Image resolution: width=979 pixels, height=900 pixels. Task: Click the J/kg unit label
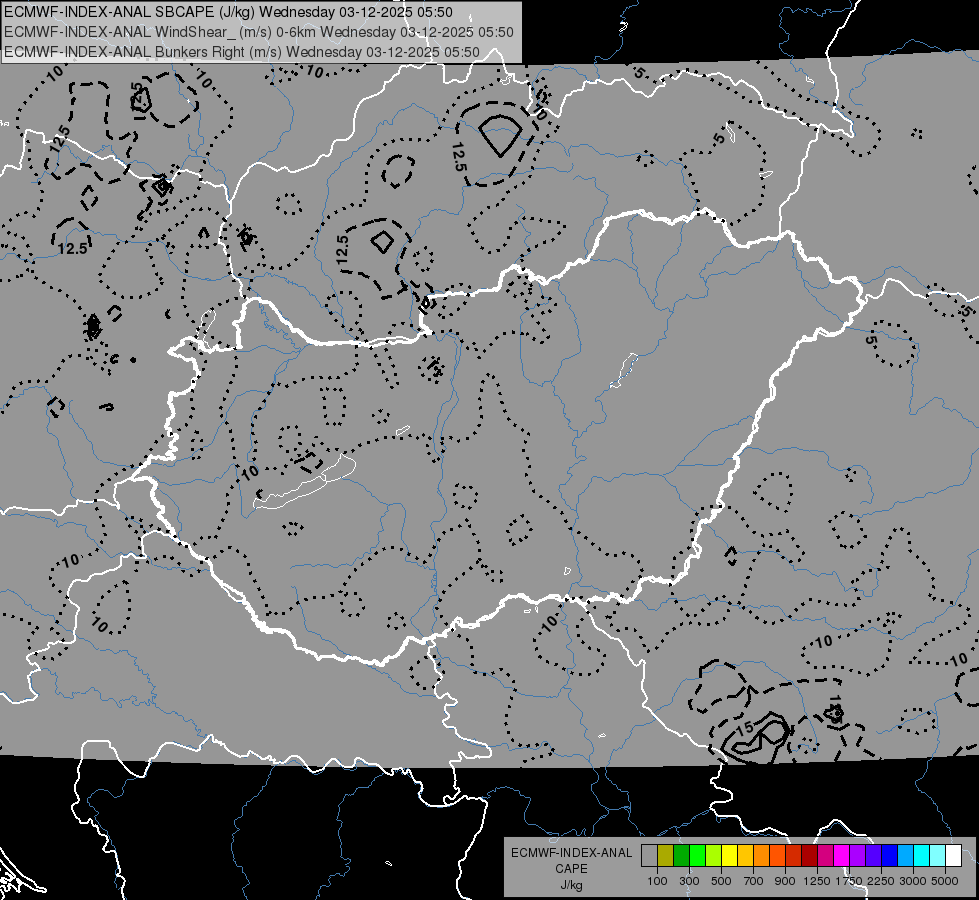point(572,885)
